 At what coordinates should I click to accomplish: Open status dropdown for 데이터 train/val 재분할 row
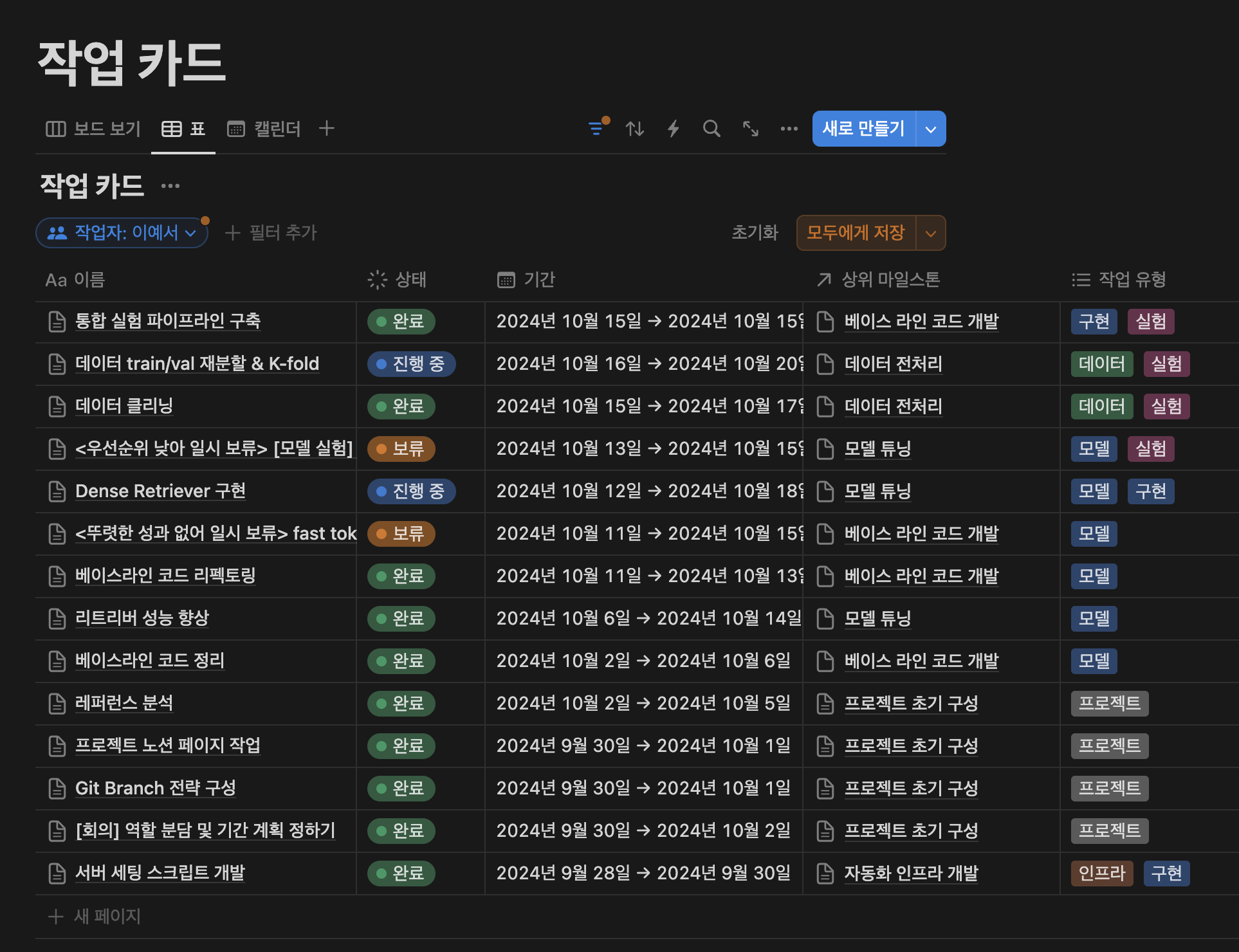[411, 364]
